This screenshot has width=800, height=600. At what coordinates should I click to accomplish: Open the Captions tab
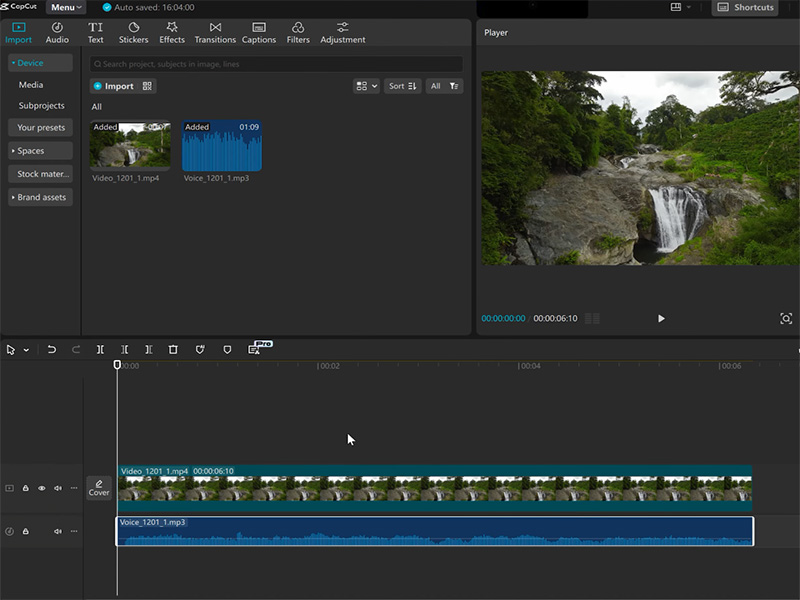(259, 33)
